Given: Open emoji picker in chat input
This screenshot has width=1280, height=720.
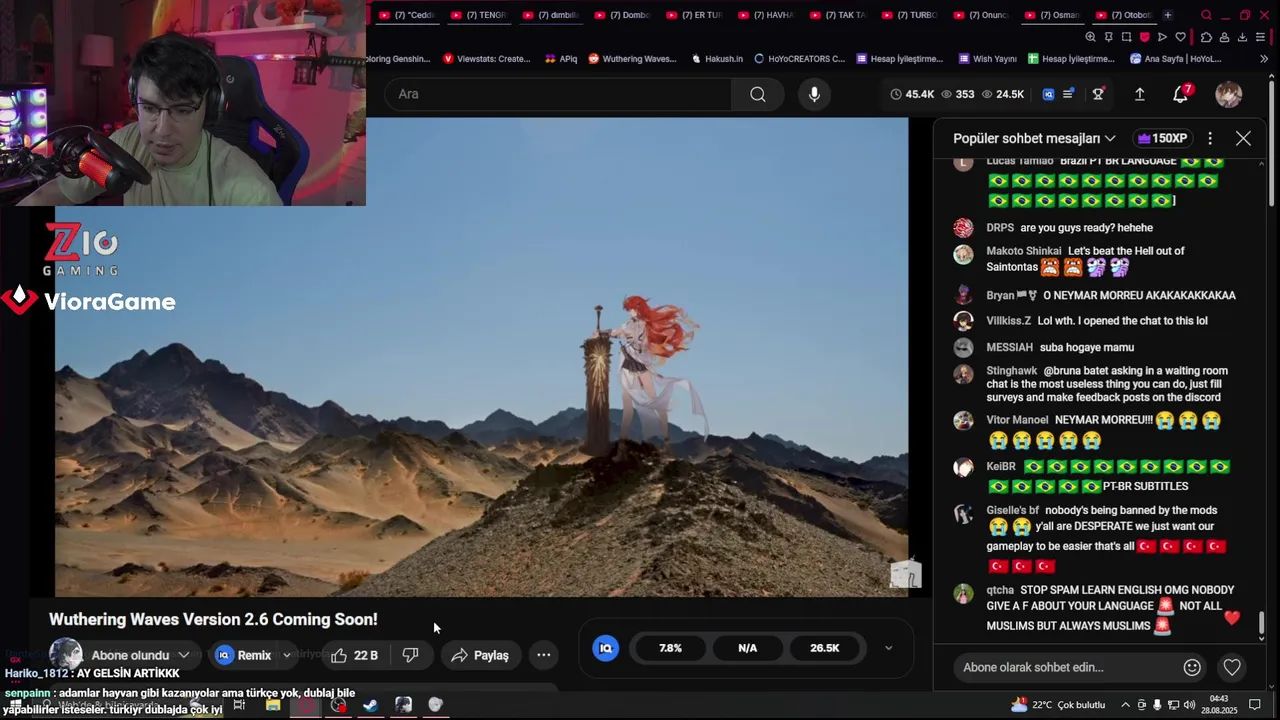Looking at the screenshot, I should coord(1192,667).
